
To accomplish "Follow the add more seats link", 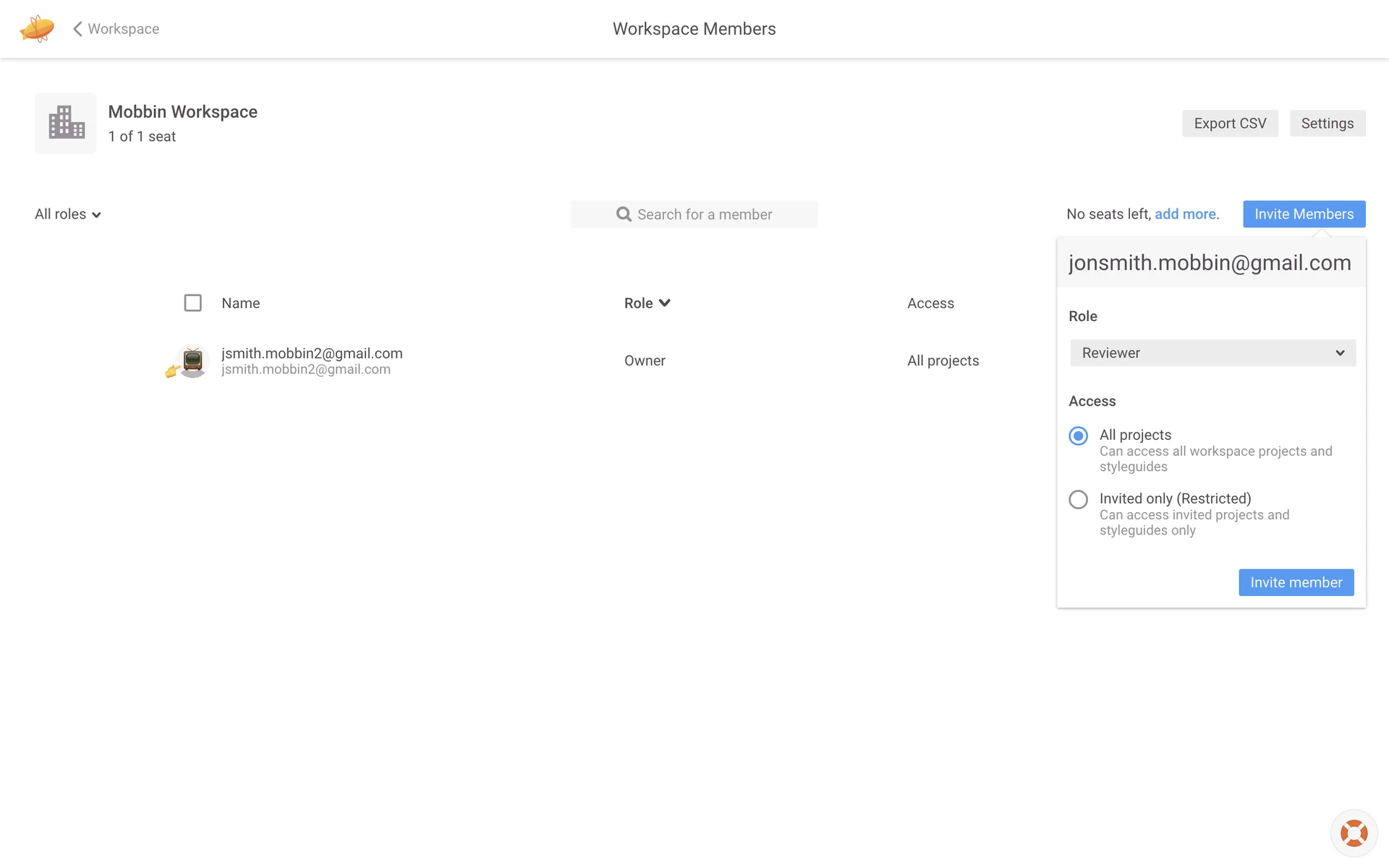I will 1185,214.
